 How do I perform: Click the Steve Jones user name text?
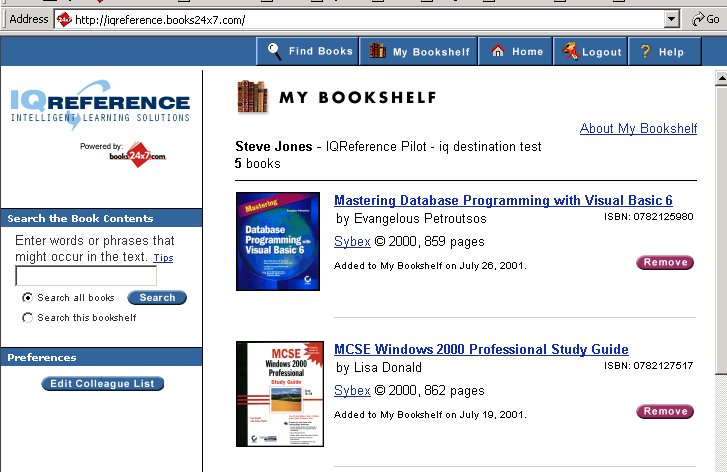pos(274,147)
